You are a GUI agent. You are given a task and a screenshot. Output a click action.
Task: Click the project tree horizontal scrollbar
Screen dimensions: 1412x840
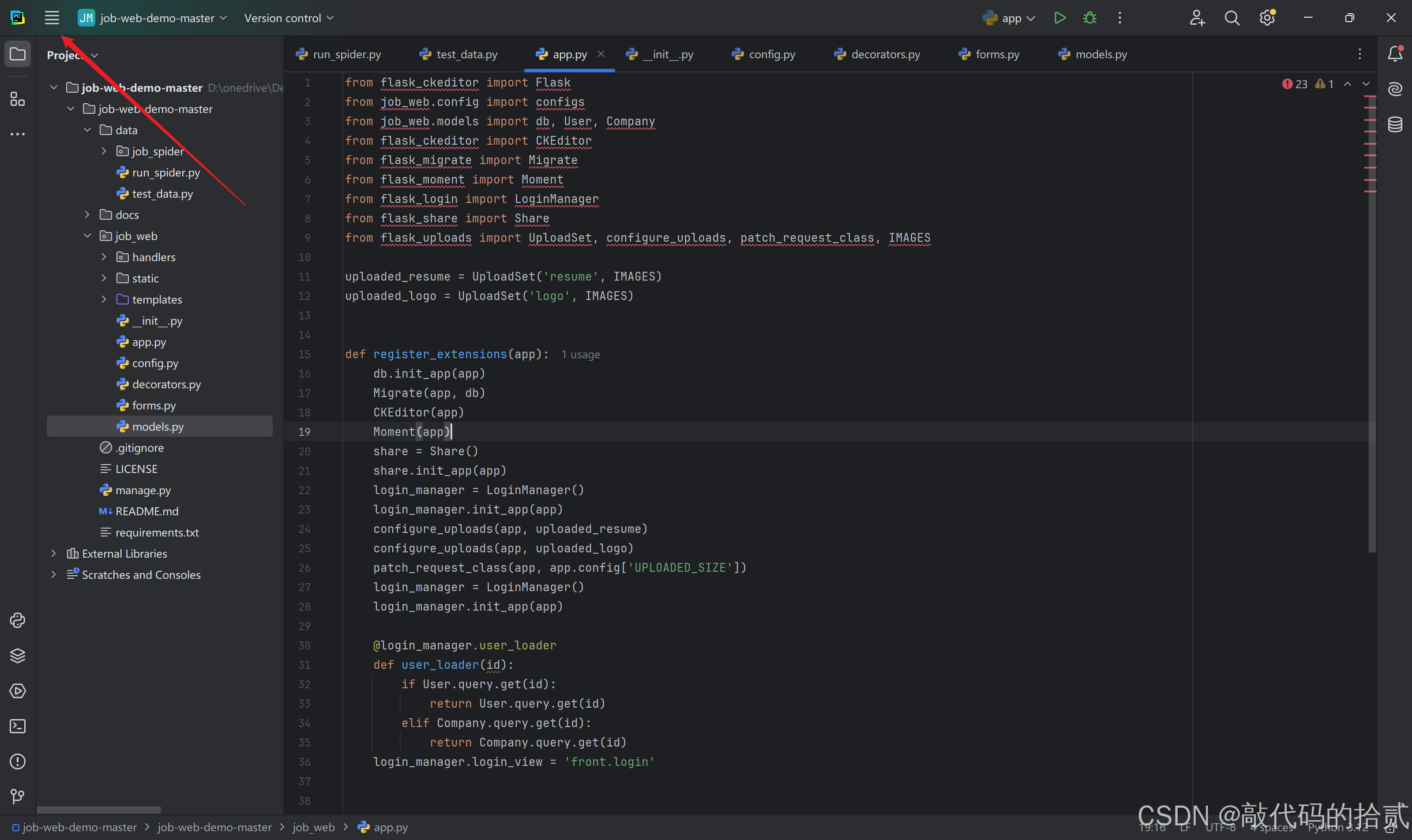click(98, 810)
